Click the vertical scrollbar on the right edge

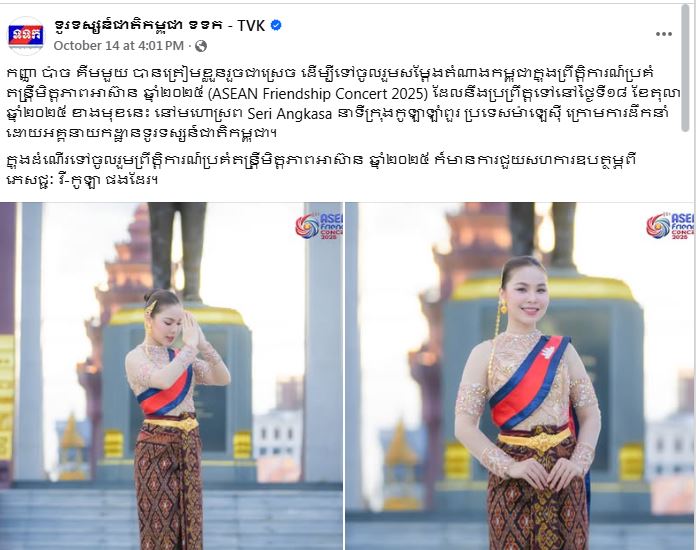pos(686,67)
